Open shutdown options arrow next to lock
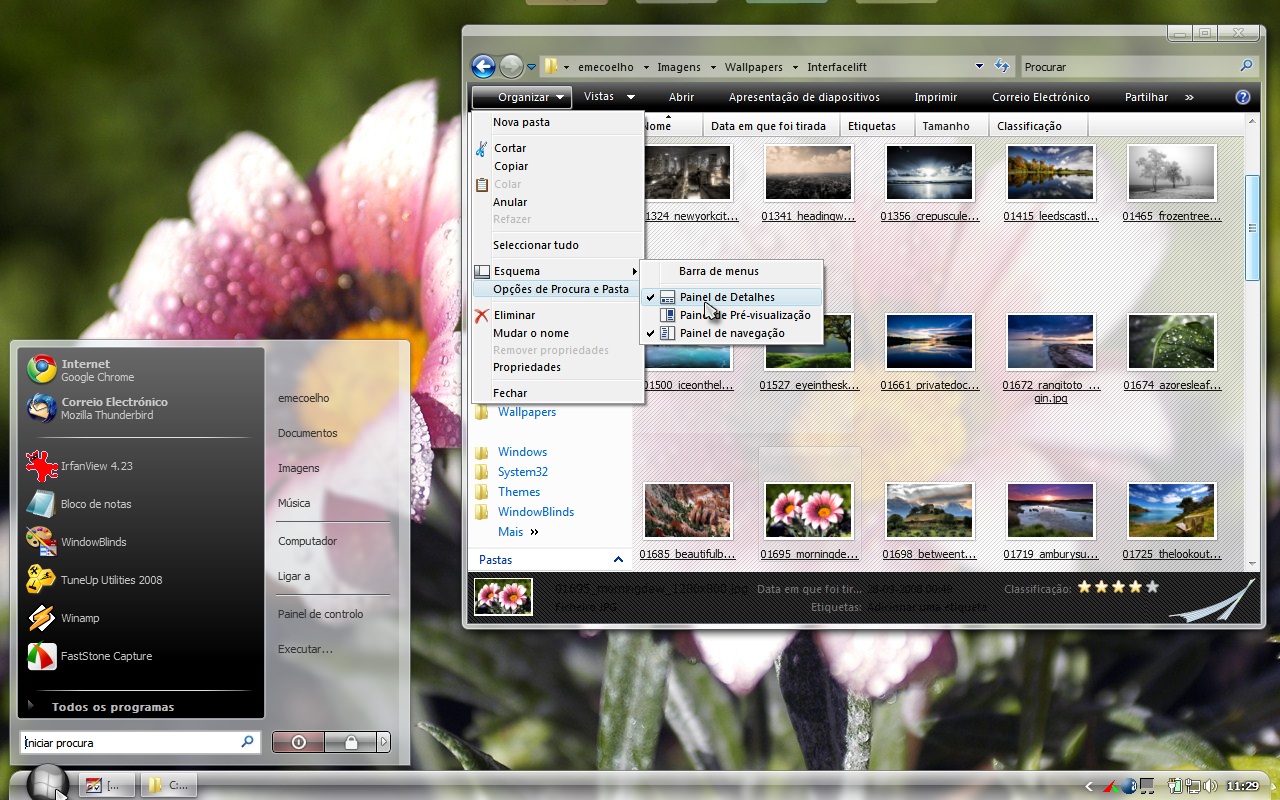Image resolution: width=1280 pixels, height=800 pixels. point(383,742)
